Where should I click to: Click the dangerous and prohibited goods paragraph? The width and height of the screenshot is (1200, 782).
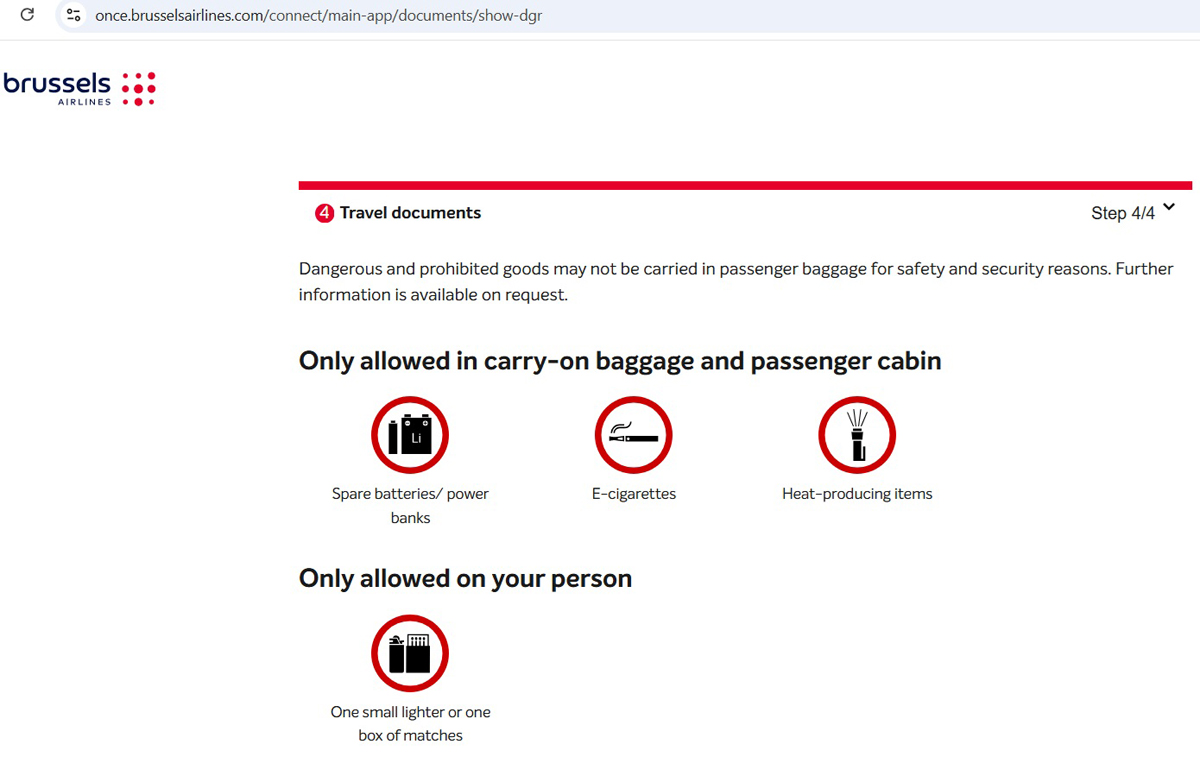pos(735,281)
